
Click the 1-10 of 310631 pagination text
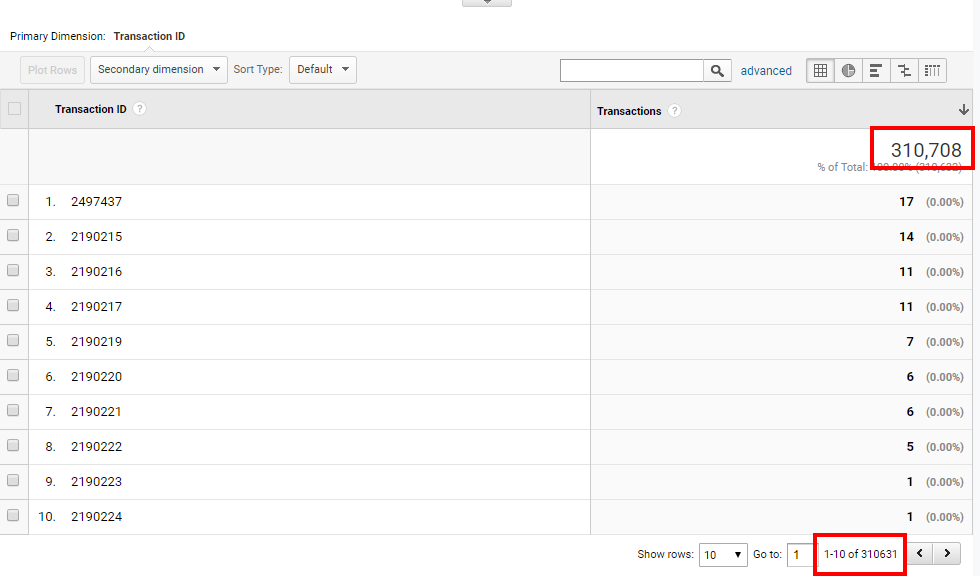point(860,554)
